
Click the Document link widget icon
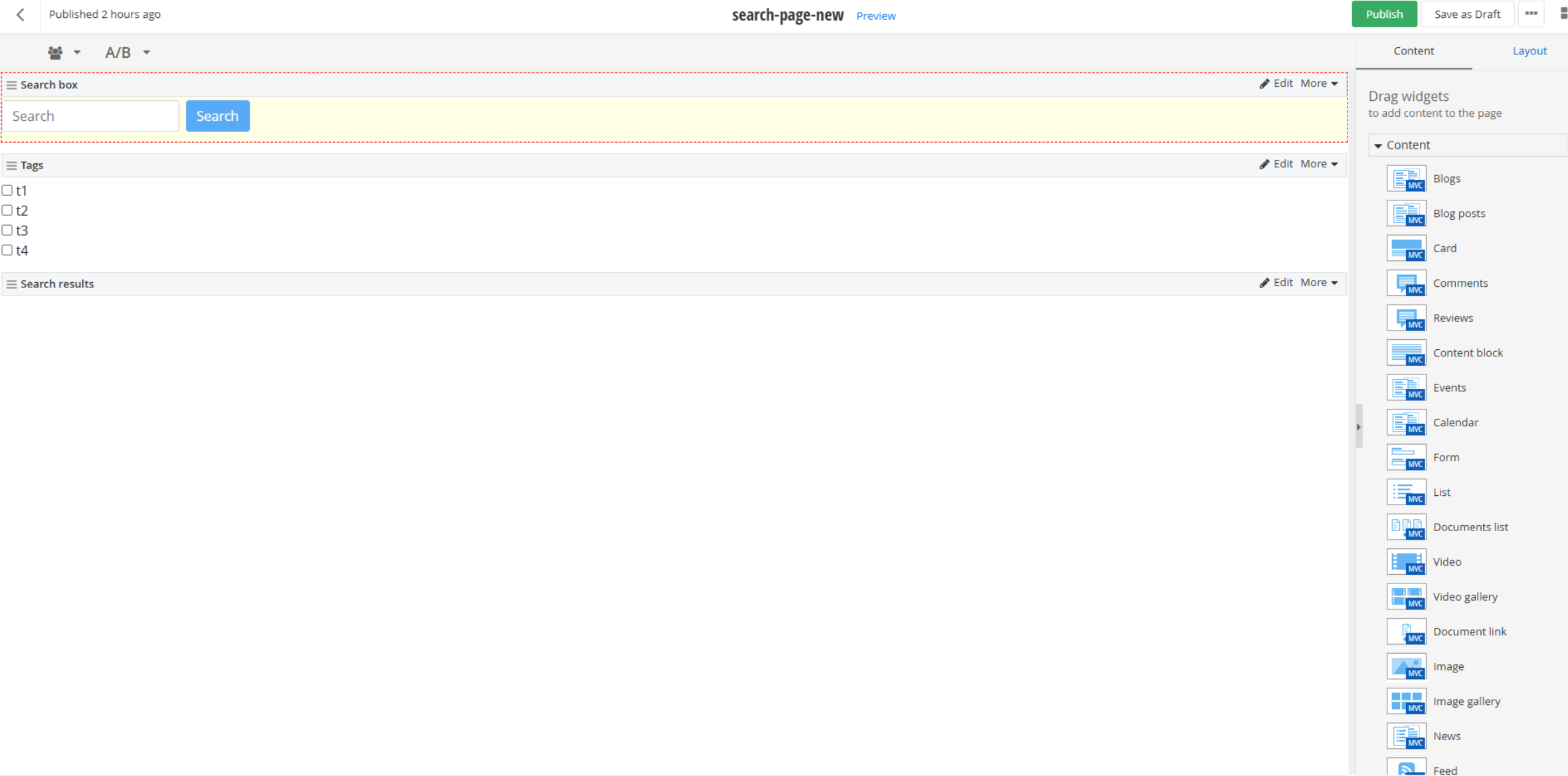[x=1406, y=632]
